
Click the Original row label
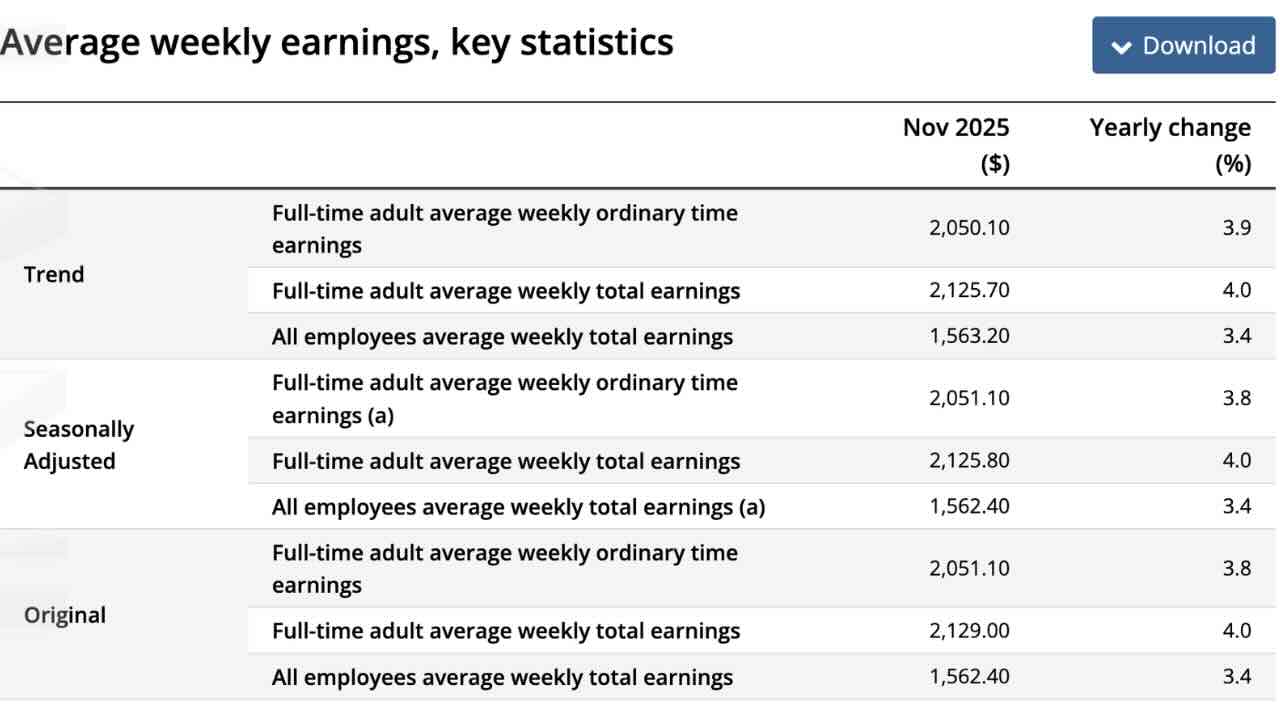pyautogui.click(x=64, y=615)
